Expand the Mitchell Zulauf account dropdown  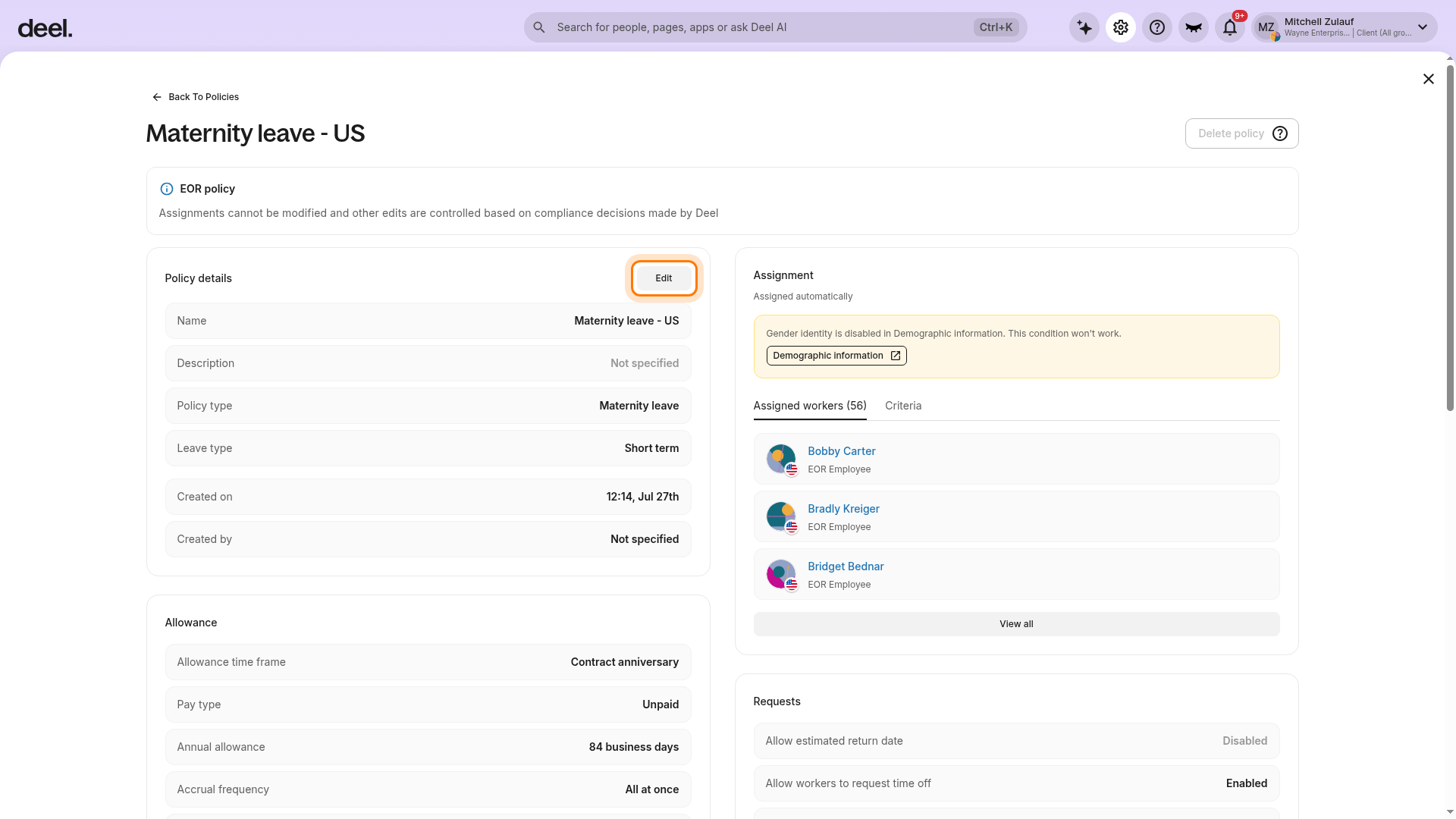point(1423,27)
